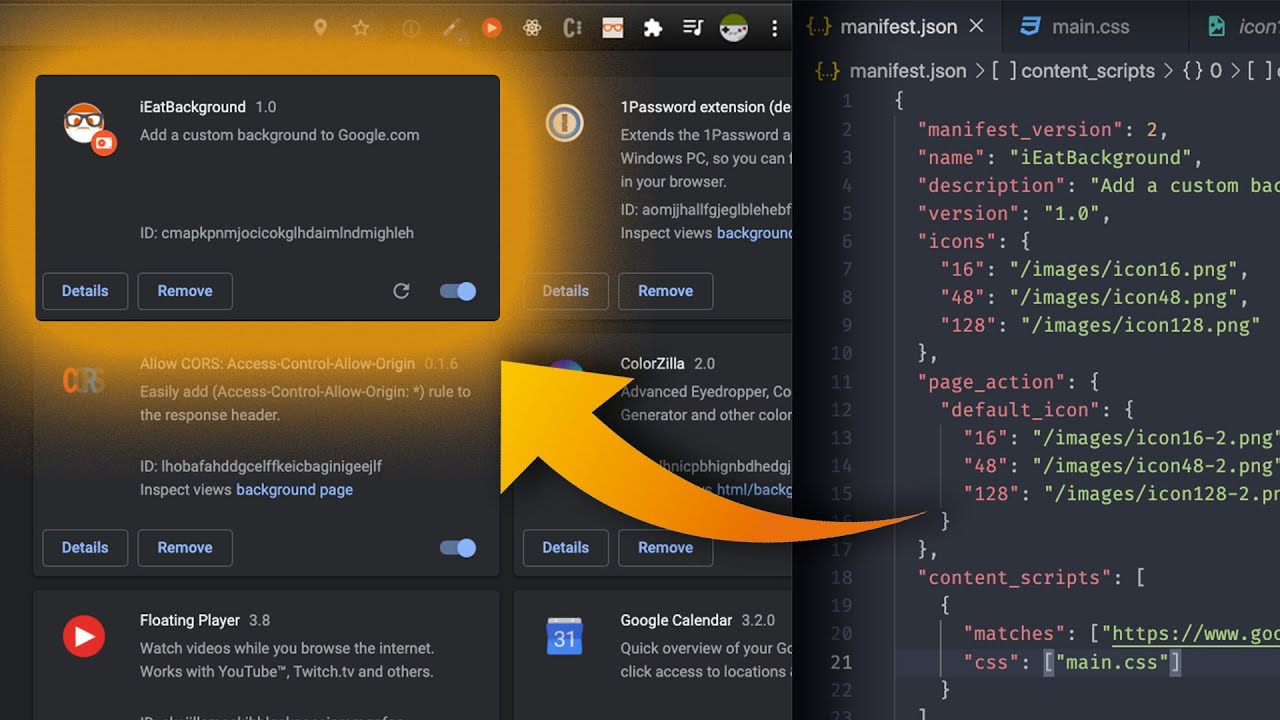Open the Extensions puzzle piece icon
The image size is (1280, 720).
[654, 28]
